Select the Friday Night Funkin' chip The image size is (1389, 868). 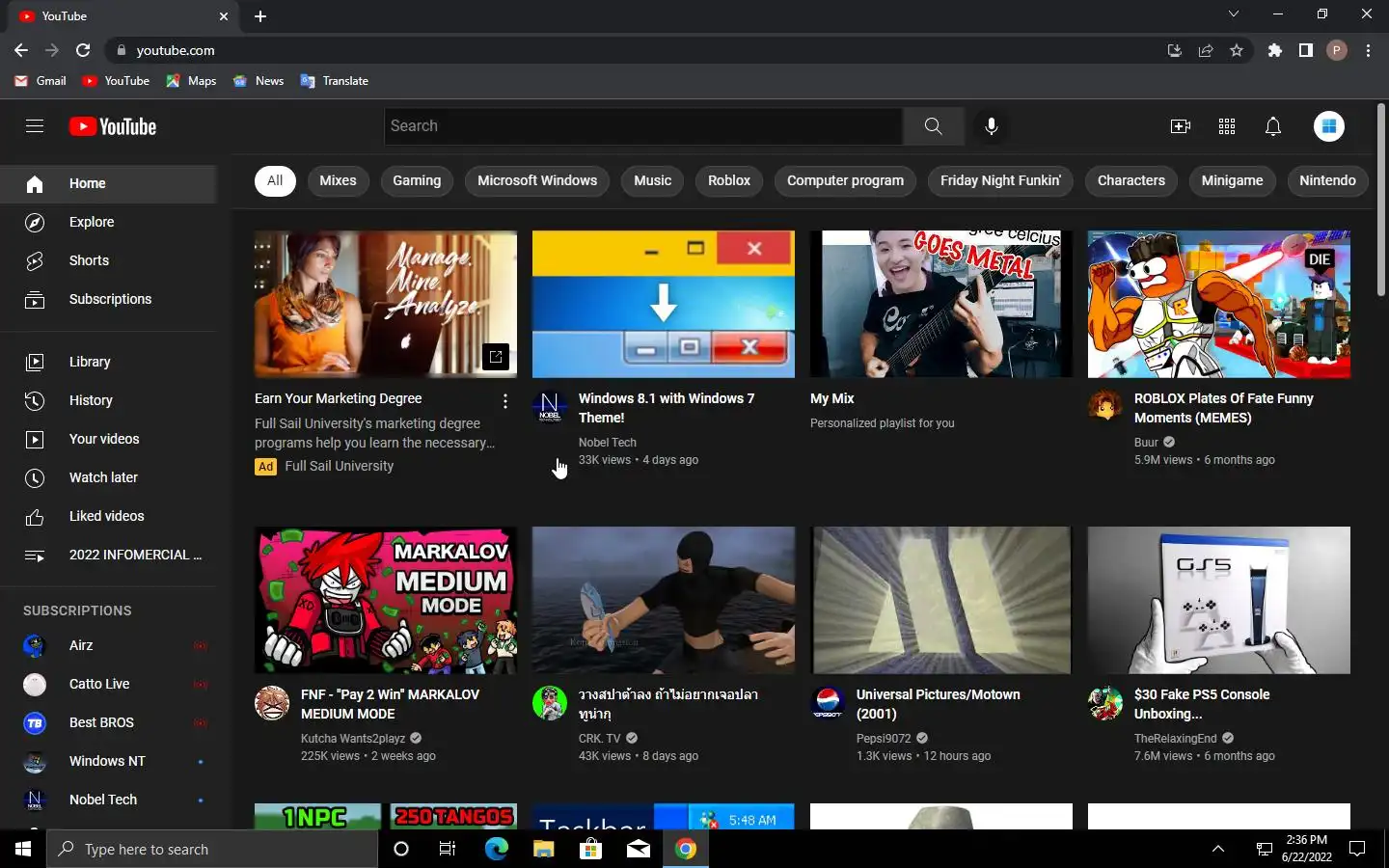click(x=1000, y=180)
